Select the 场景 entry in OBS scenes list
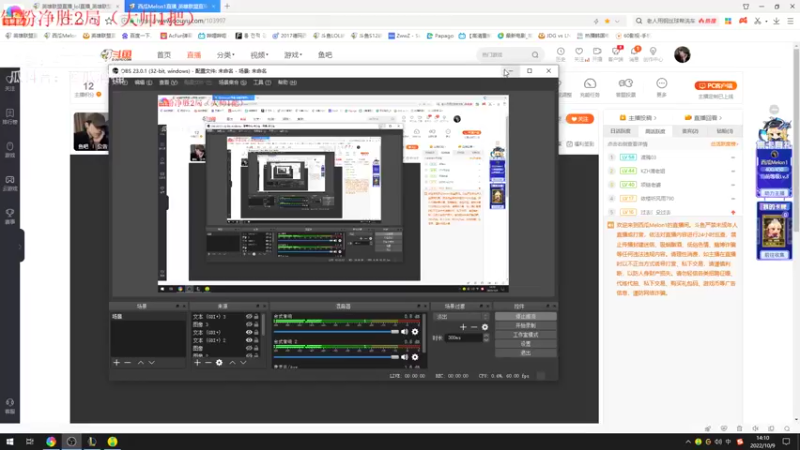800x450 pixels. tap(148, 317)
